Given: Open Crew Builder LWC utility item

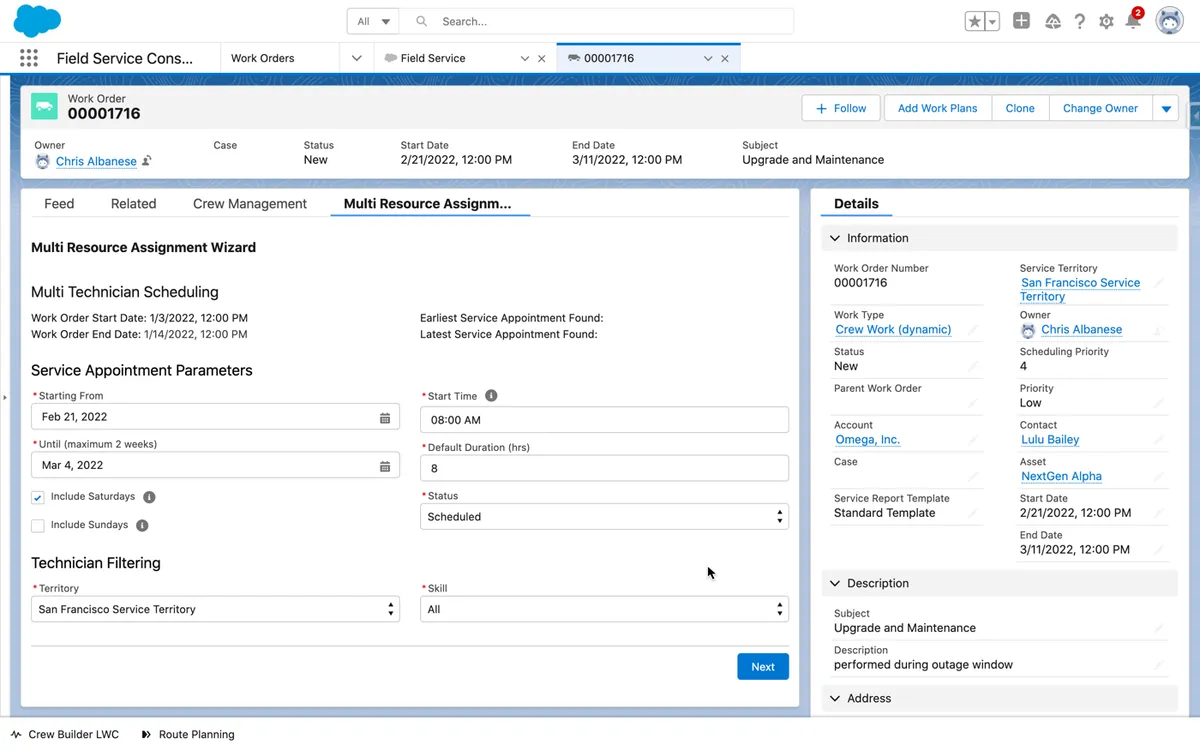Looking at the screenshot, I should click(x=65, y=734).
